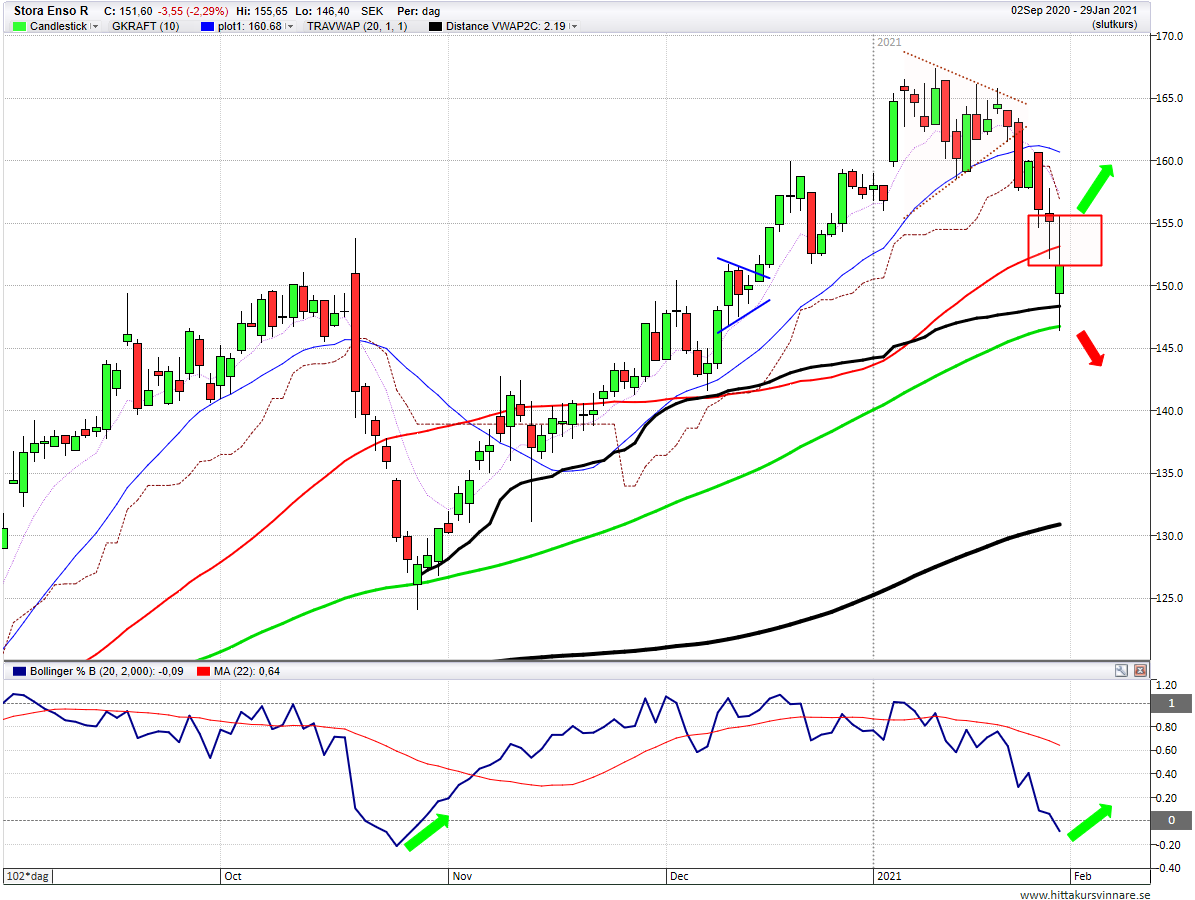Select the TRAVWAP (20, 1, 1) indicator label
The width and height of the screenshot is (1195, 900).
click(x=357, y=26)
